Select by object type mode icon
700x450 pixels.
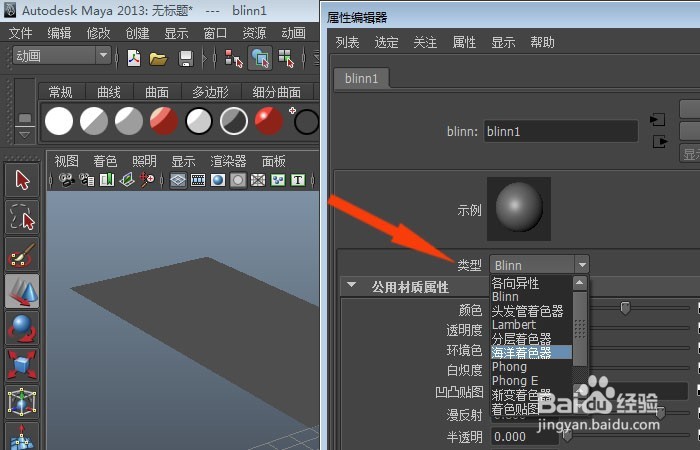point(260,58)
